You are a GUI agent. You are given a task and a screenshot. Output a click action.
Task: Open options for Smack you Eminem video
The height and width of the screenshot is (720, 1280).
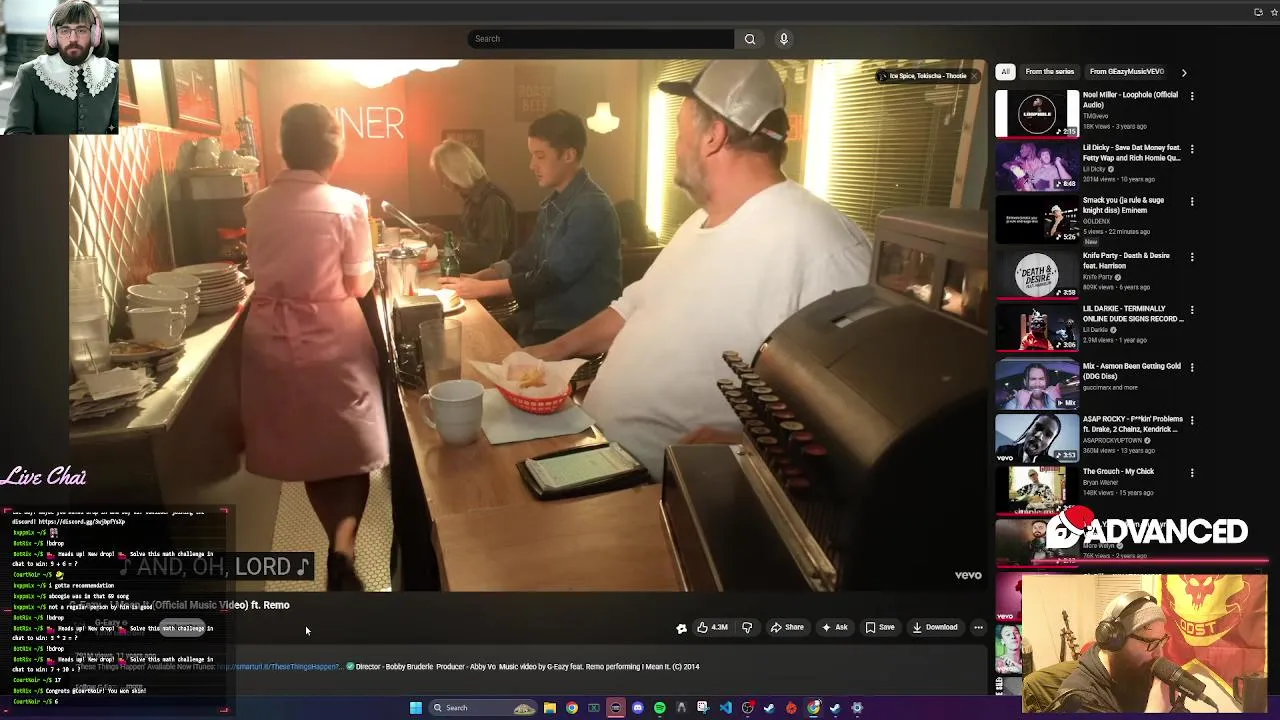click(1192, 201)
